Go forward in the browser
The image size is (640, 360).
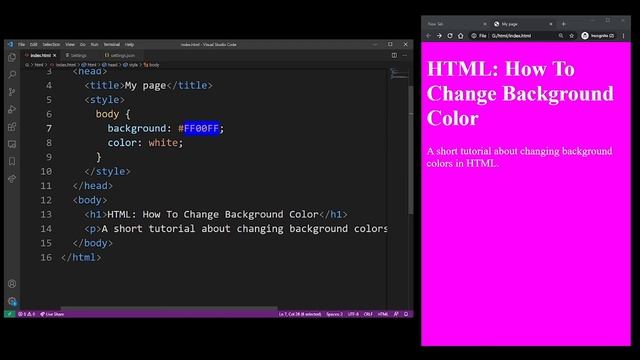(439, 36)
